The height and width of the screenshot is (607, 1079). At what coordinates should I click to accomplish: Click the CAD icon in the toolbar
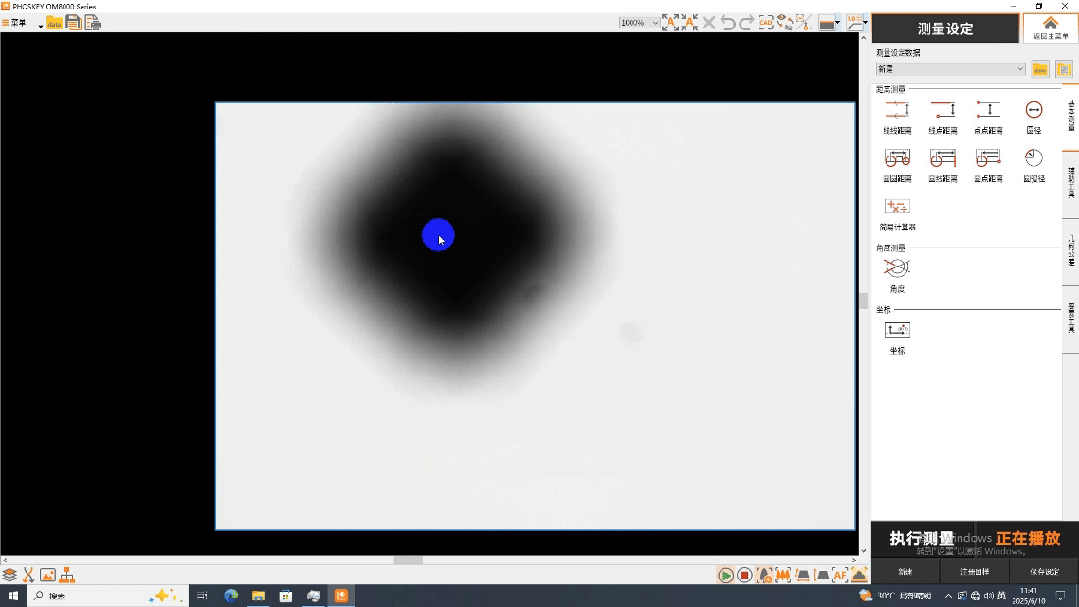click(x=766, y=22)
